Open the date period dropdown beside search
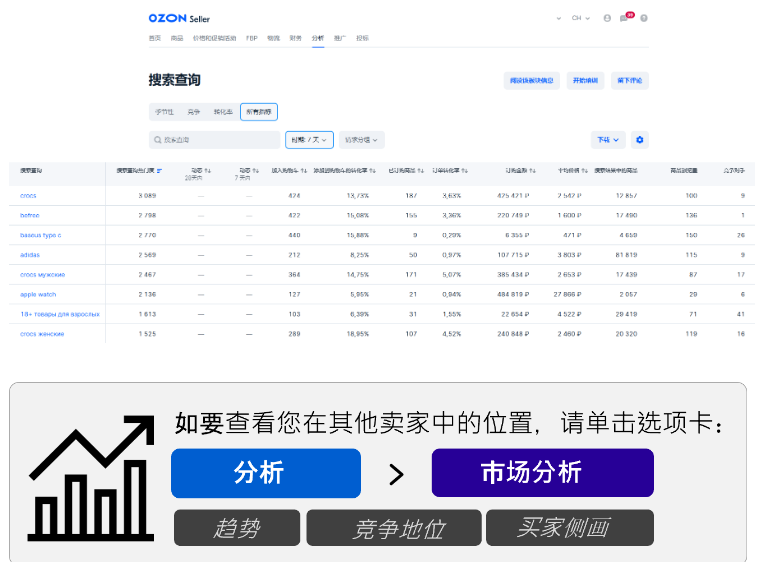 tap(309, 140)
